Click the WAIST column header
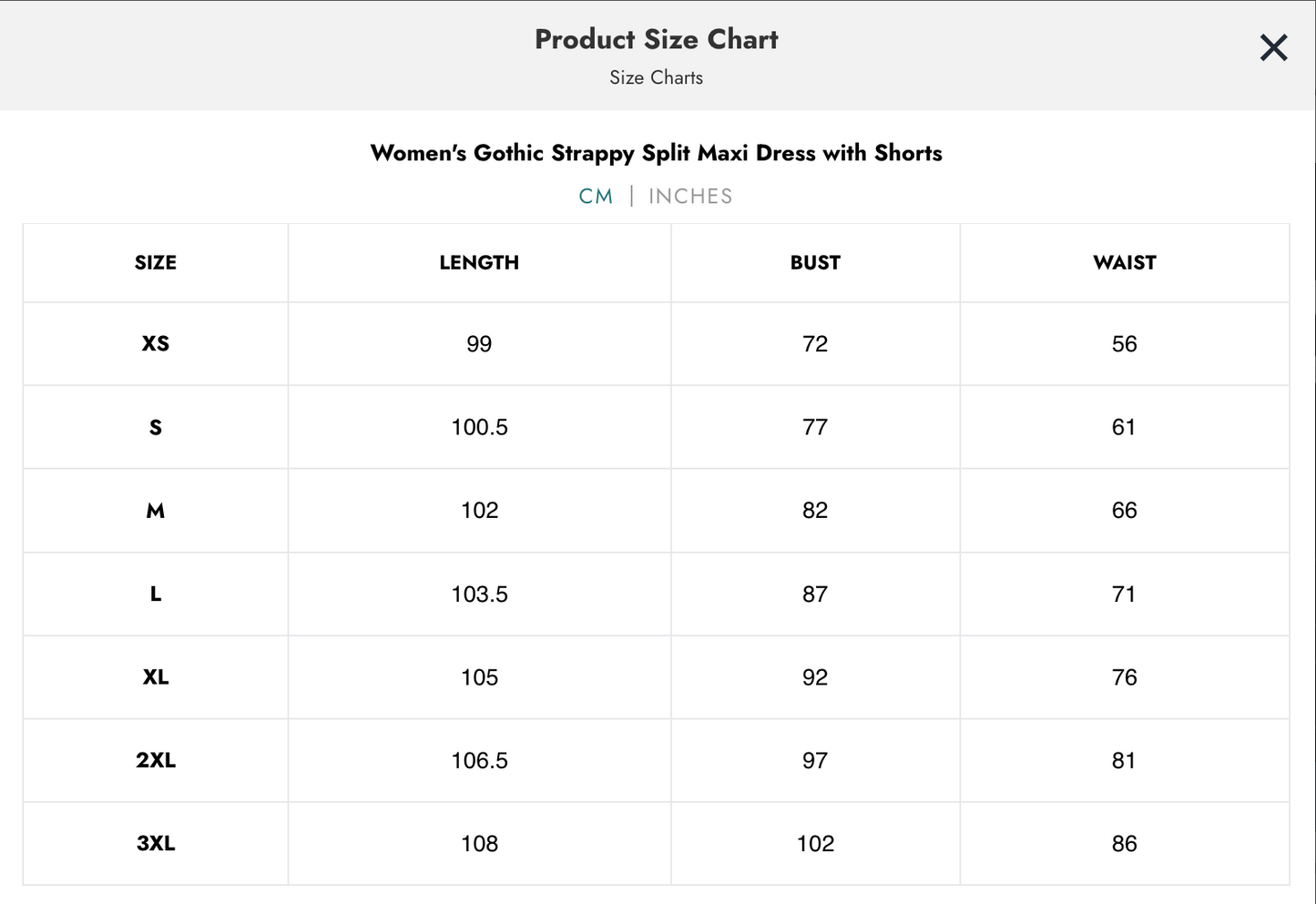The height and width of the screenshot is (904, 1316). coord(1124,262)
